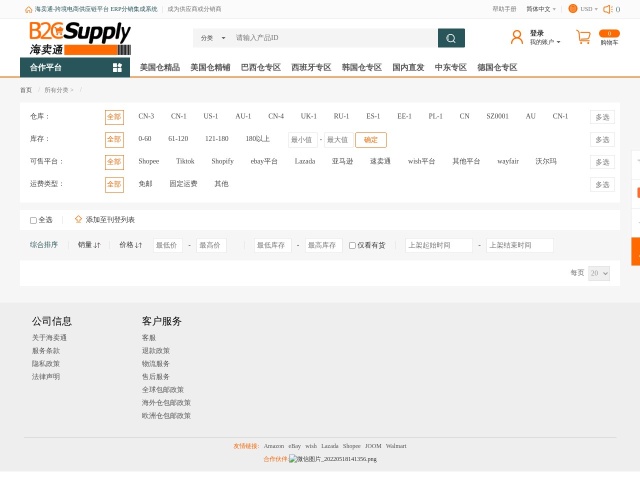Open 韩国仓专区 tab
This screenshot has width=640, height=480.
(362, 67)
